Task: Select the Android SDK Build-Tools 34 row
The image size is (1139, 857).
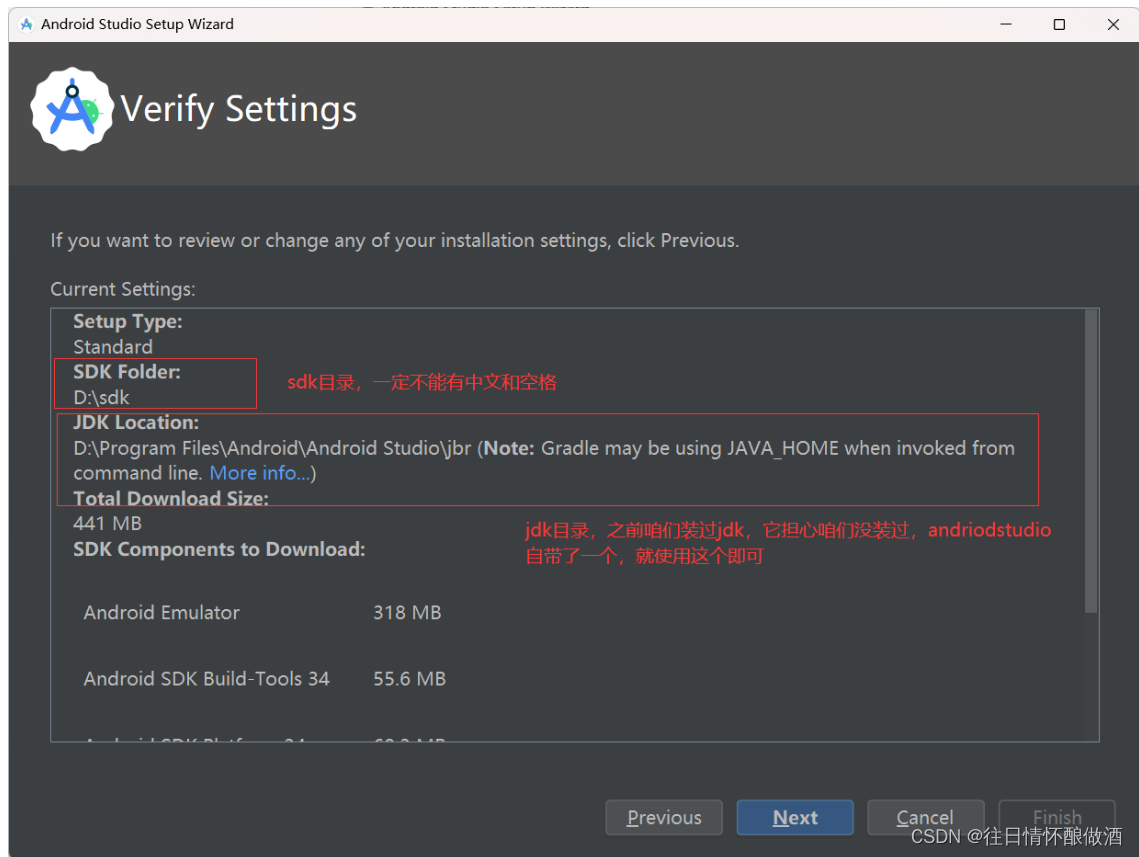Action: [264, 679]
